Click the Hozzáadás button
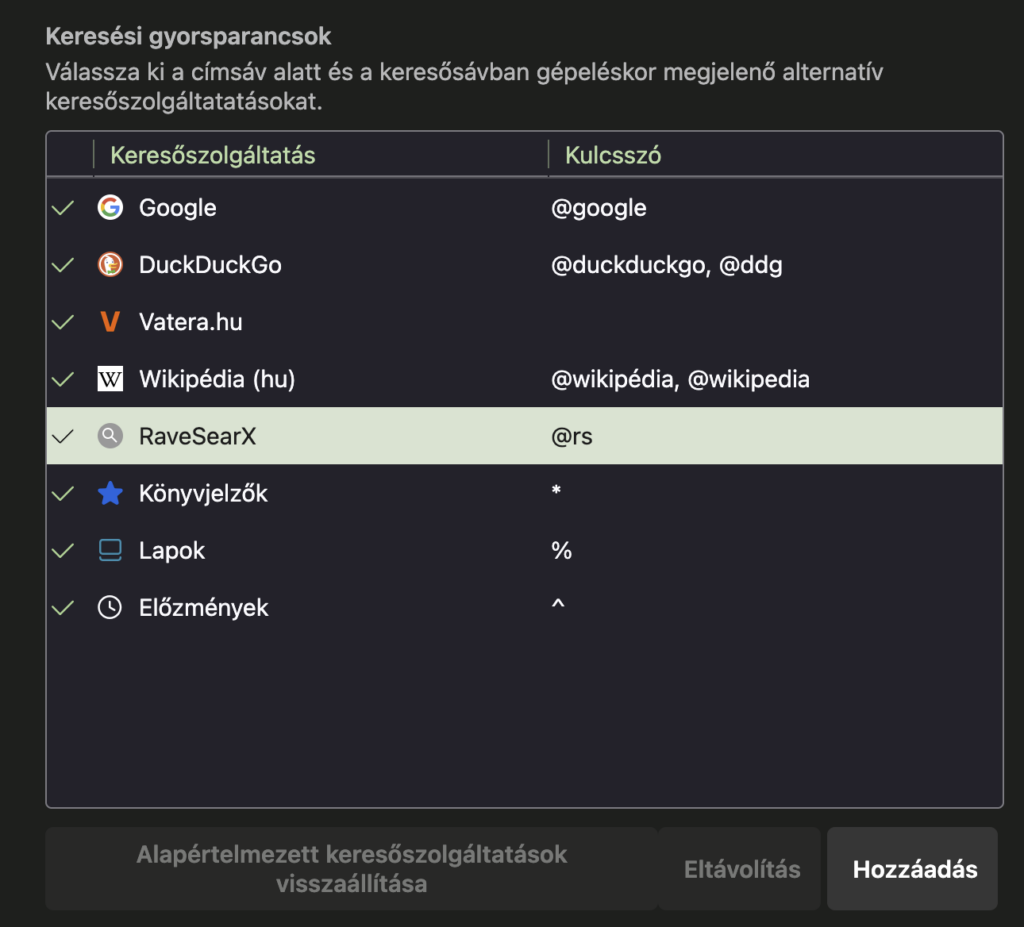The height and width of the screenshot is (927, 1024). pos(912,869)
